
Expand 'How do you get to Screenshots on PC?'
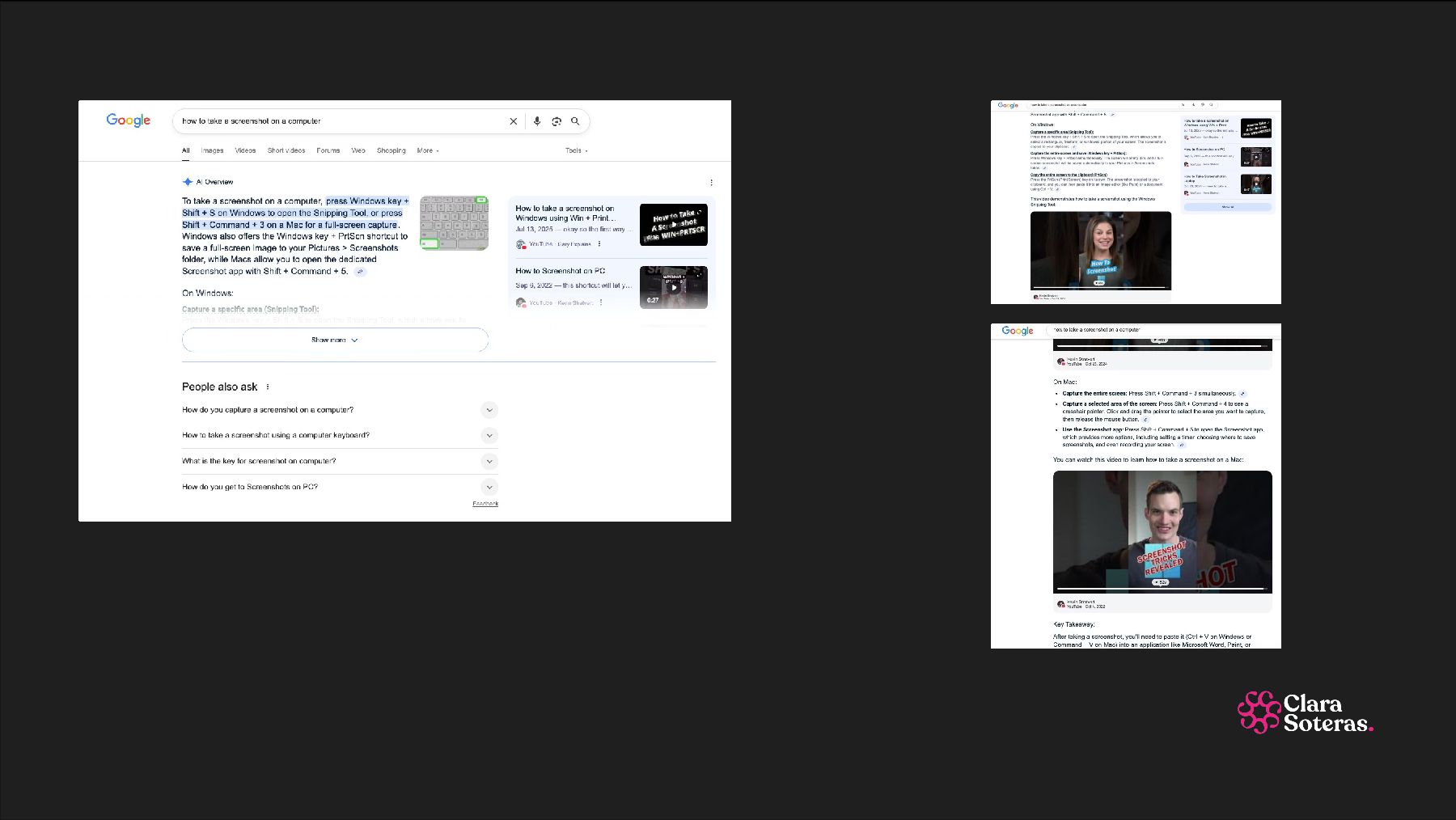point(489,488)
